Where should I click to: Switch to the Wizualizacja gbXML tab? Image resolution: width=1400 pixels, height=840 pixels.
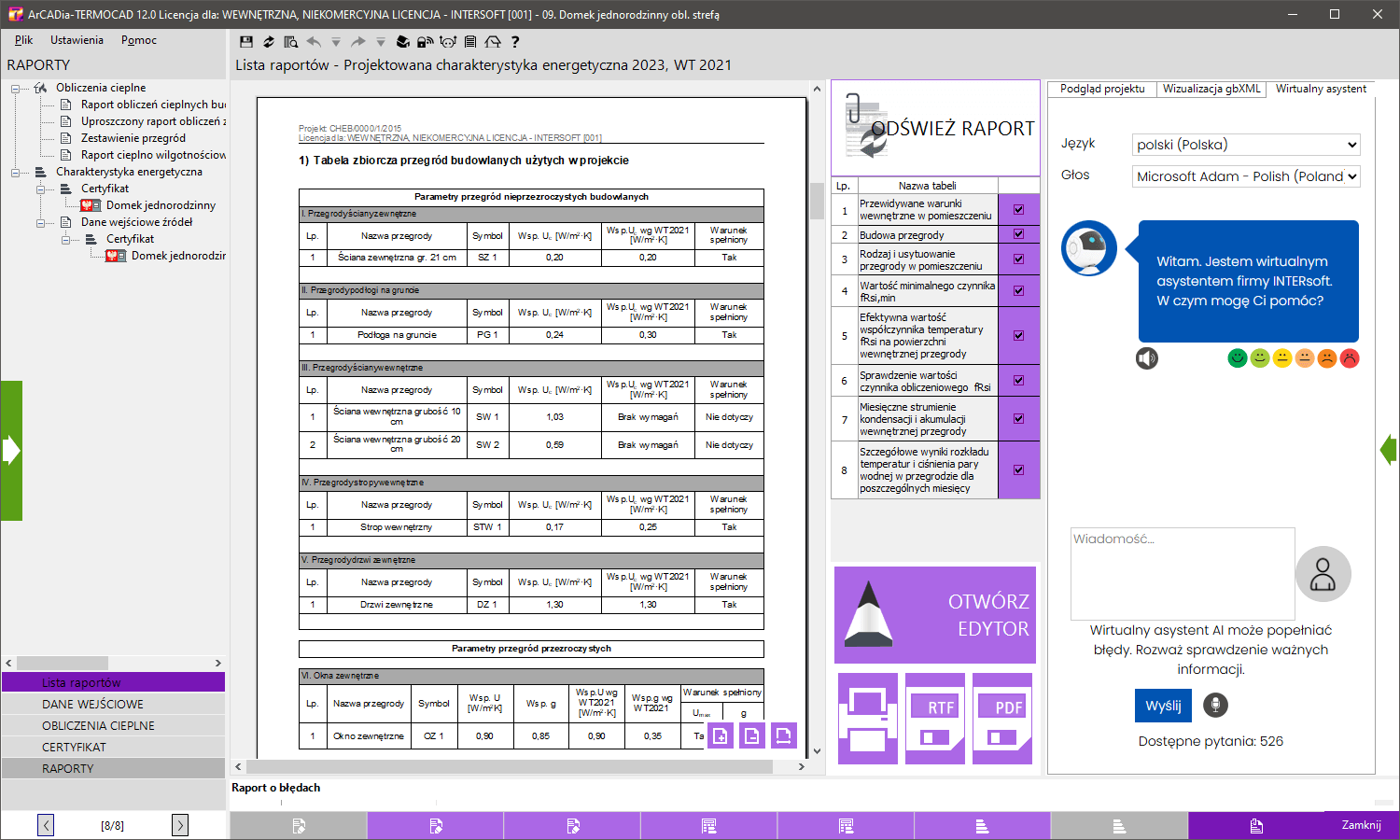[x=1210, y=90]
